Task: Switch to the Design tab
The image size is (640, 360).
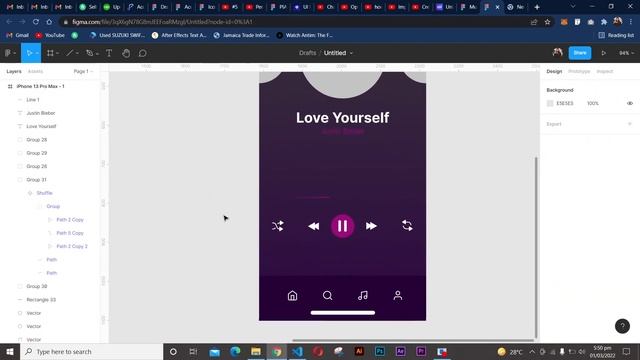Action: click(x=554, y=71)
